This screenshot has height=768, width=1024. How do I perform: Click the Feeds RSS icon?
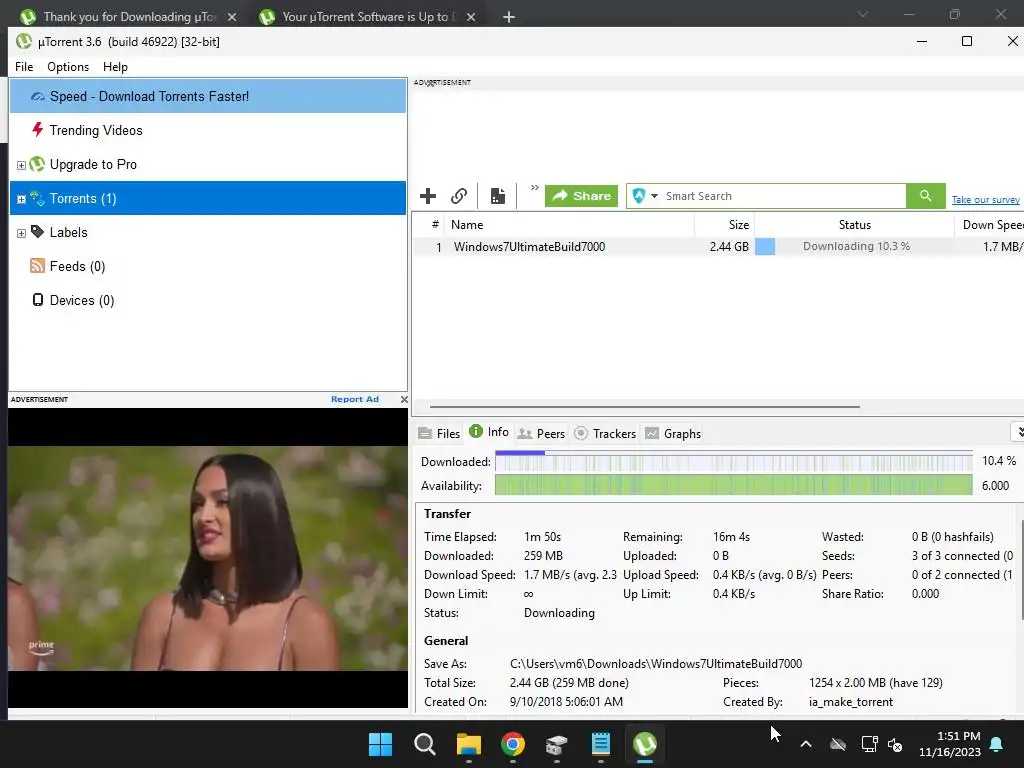[37, 266]
